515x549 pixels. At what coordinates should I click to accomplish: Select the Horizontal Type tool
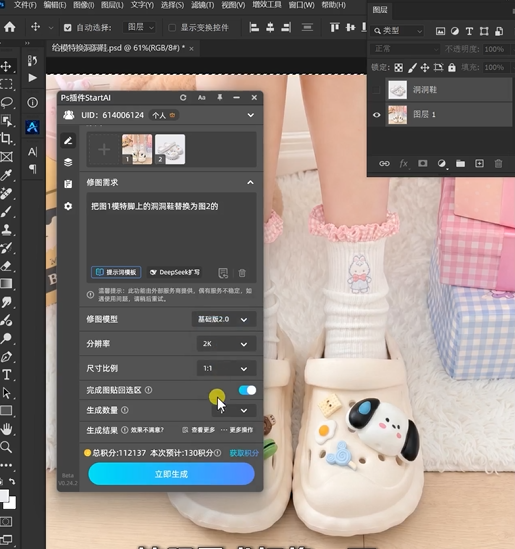click(6, 375)
